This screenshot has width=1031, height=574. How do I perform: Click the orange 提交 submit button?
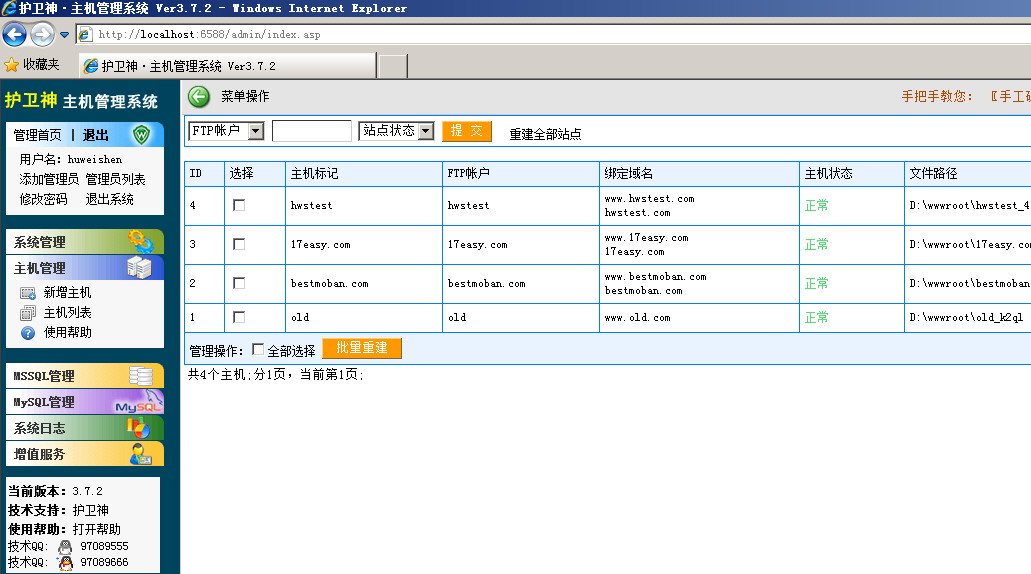coord(467,131)
